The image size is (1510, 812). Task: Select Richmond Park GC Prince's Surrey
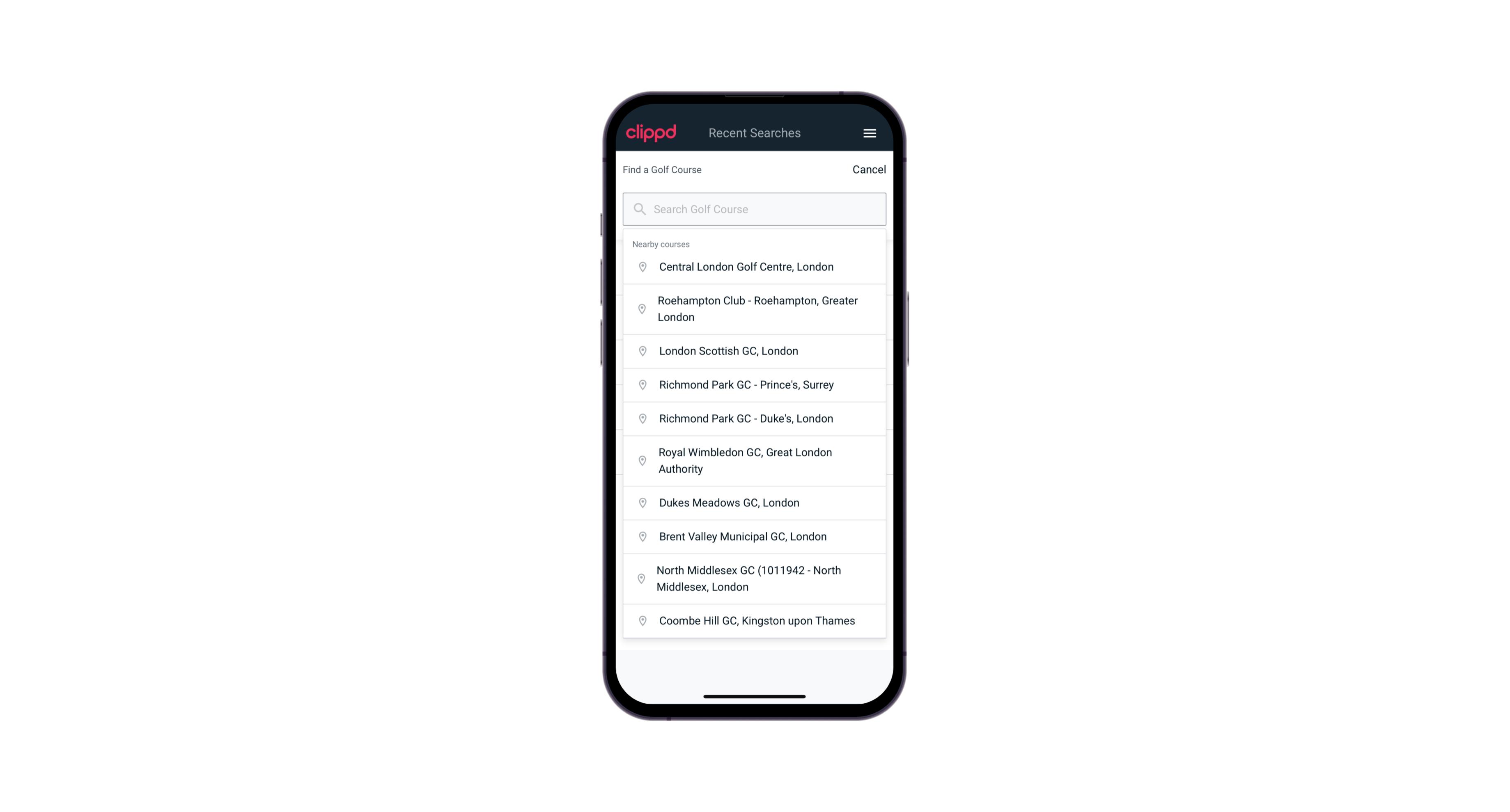click(x=754, y=385)
